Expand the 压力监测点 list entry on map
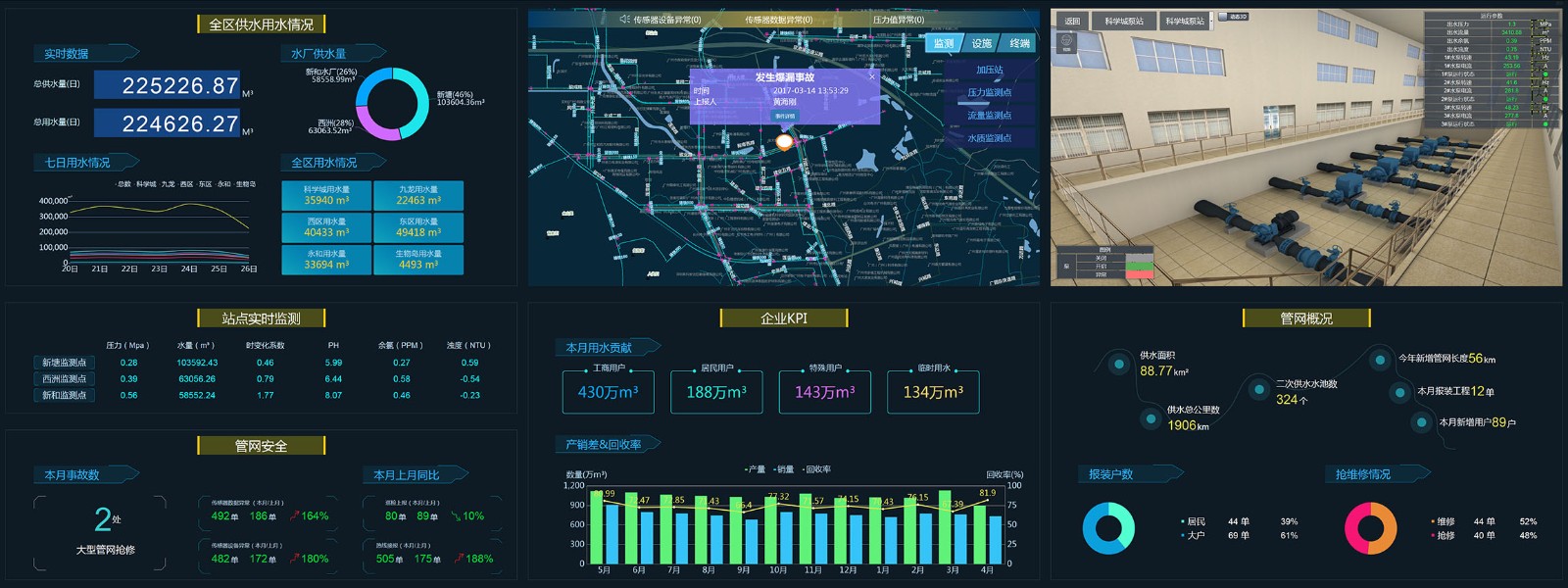The image size is (1568, 588). [989, 93]
